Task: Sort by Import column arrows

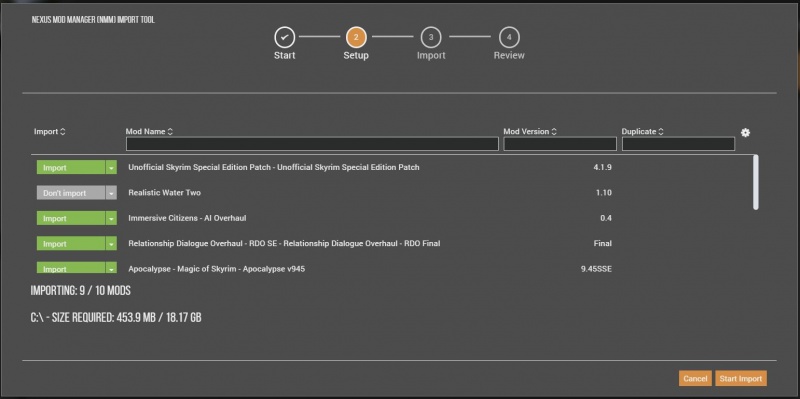Action: click(x=63, y=132)
